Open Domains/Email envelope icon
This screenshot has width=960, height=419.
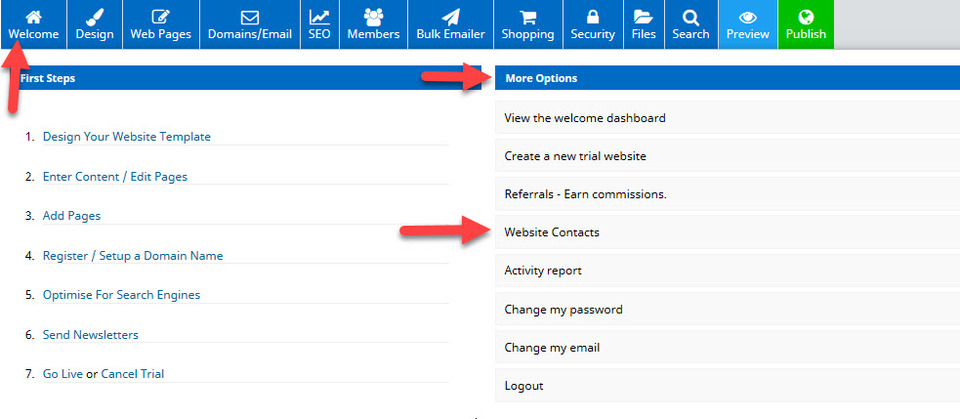[250, 18]
